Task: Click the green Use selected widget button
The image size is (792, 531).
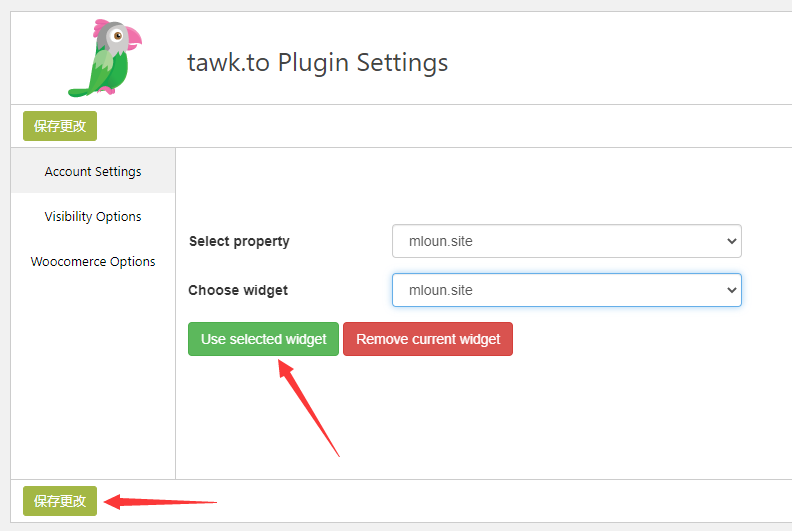Action: (x=263, y=339)
